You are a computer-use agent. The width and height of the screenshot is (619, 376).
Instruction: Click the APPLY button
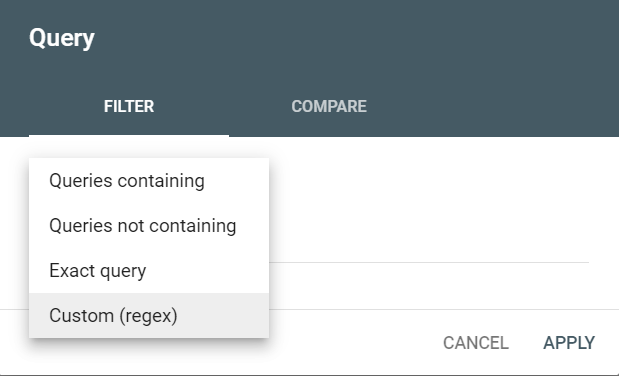tap(569, 343)
